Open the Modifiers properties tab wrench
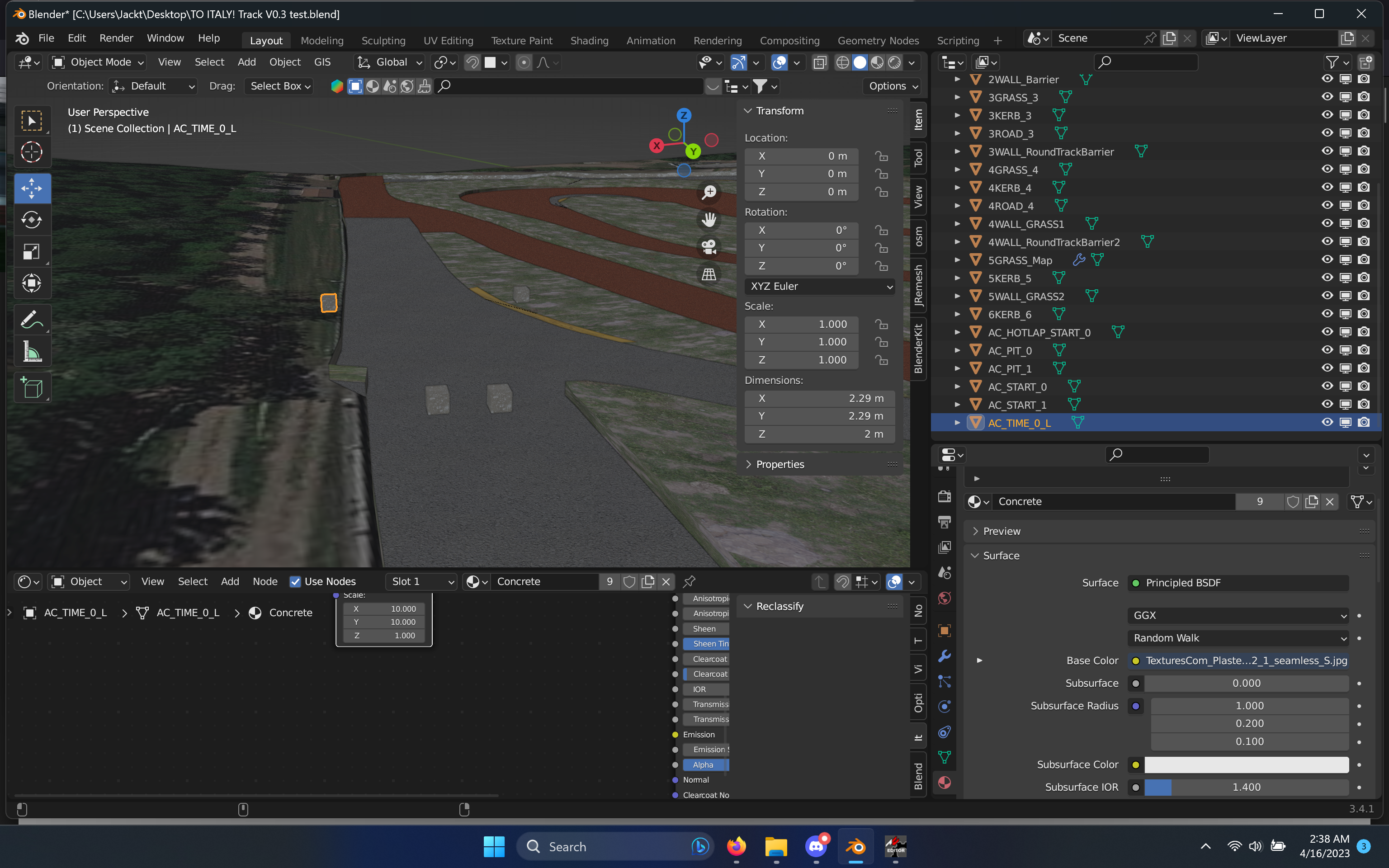The image size is (1389, 868). click(x=944, y=656)
